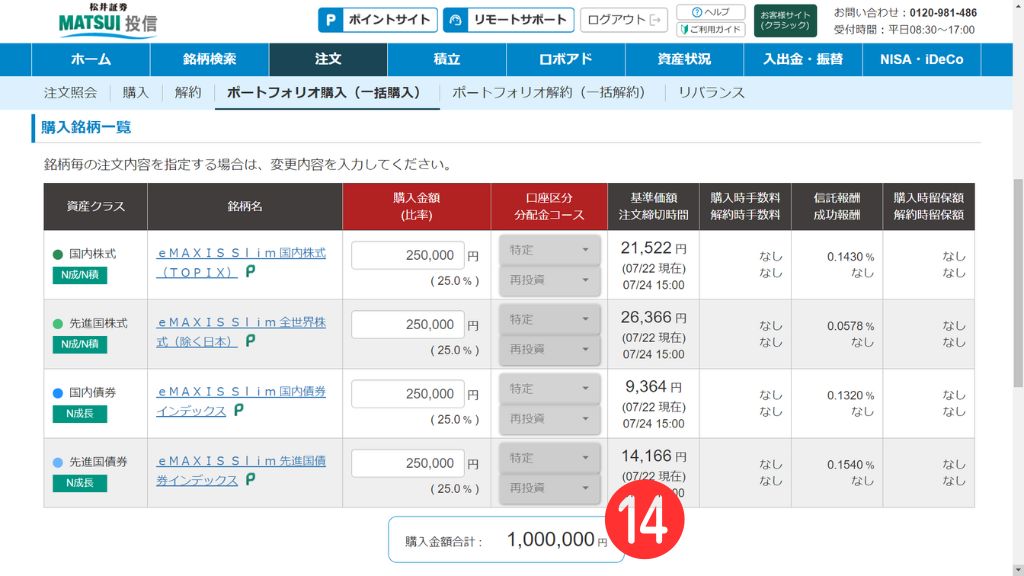Open the ロボアド menu
This screenshot has width=1024, height=576.
(566, 59)
